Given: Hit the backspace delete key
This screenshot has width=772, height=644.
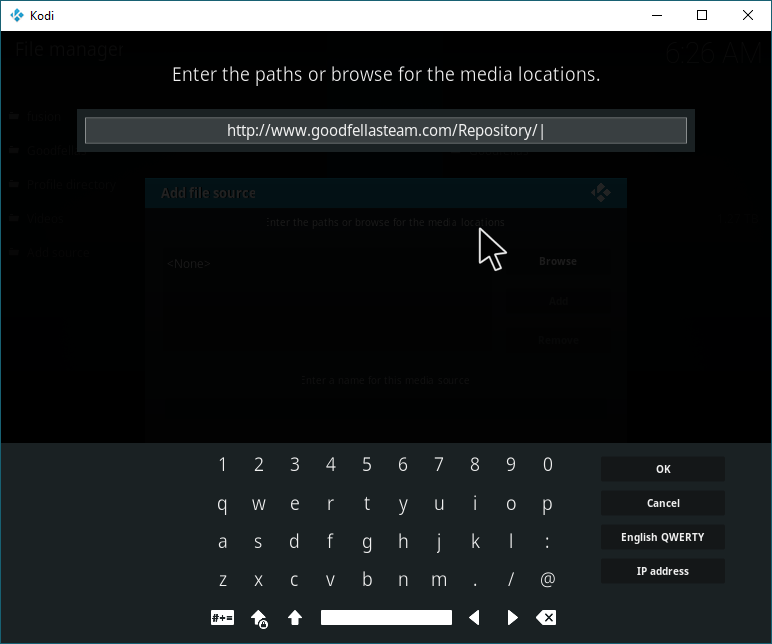Looking at the screenshot, I should pos(547,617).
